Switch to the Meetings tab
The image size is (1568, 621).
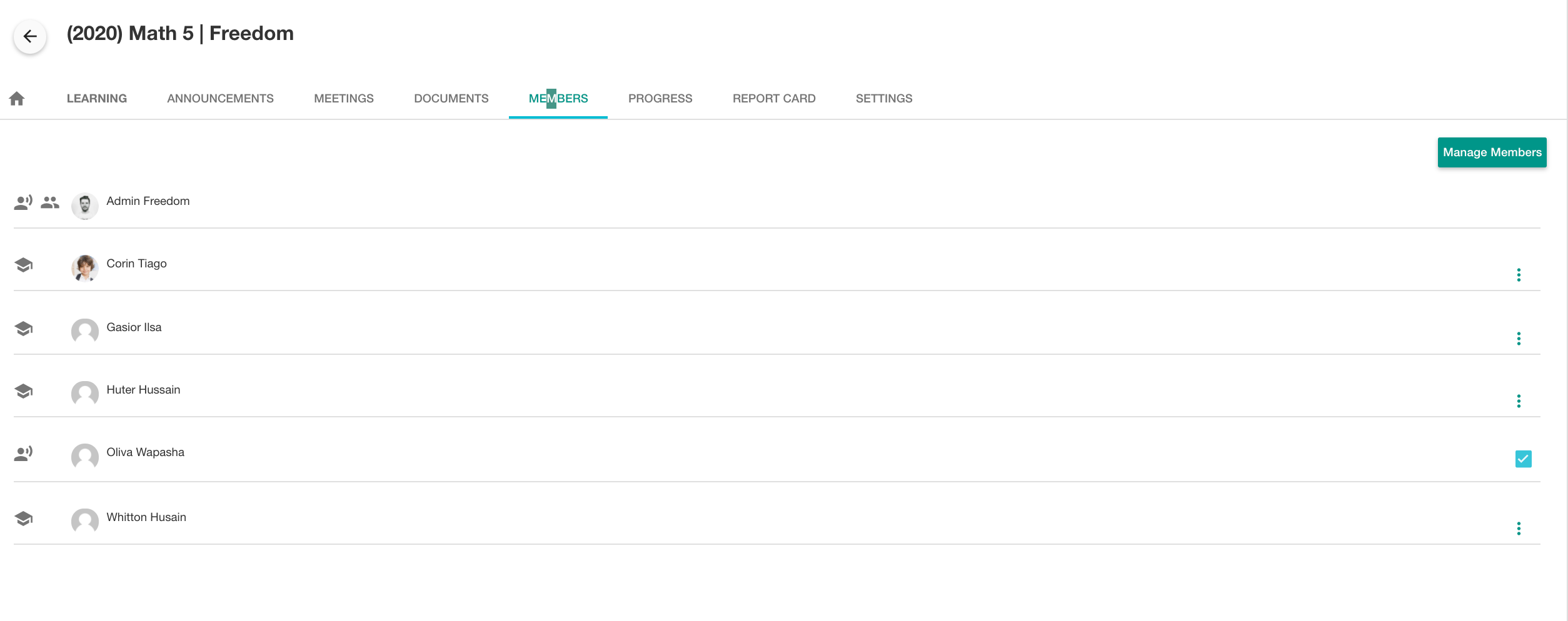pos(344,99)
